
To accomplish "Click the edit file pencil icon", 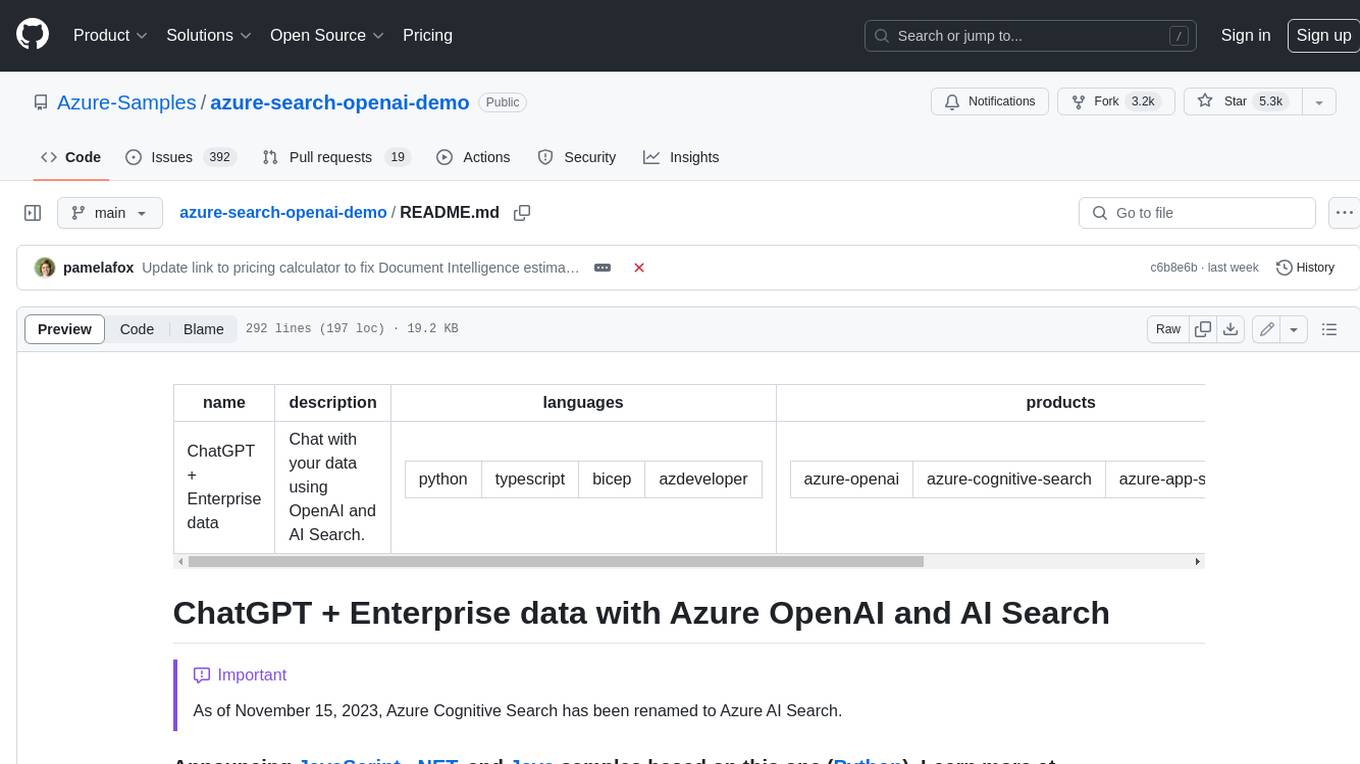I will pos(1267,329).
